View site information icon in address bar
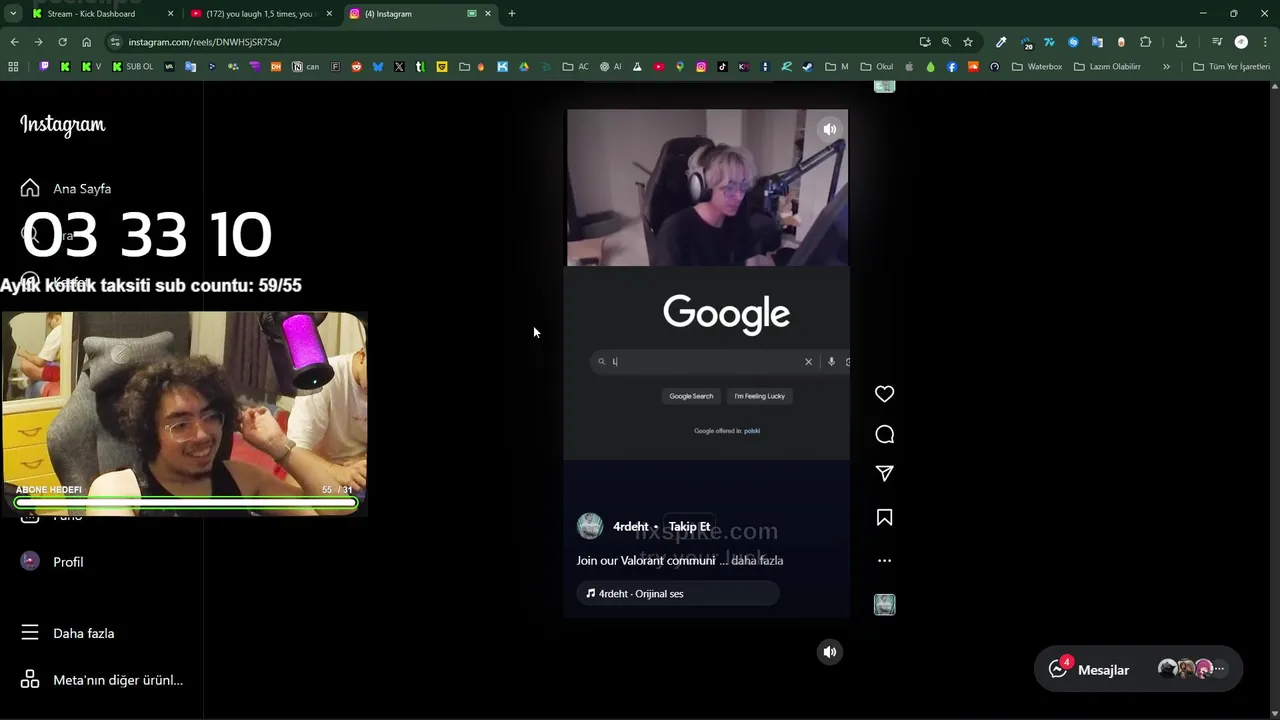The image size is (1280, 720). click(x=115, y=42)
